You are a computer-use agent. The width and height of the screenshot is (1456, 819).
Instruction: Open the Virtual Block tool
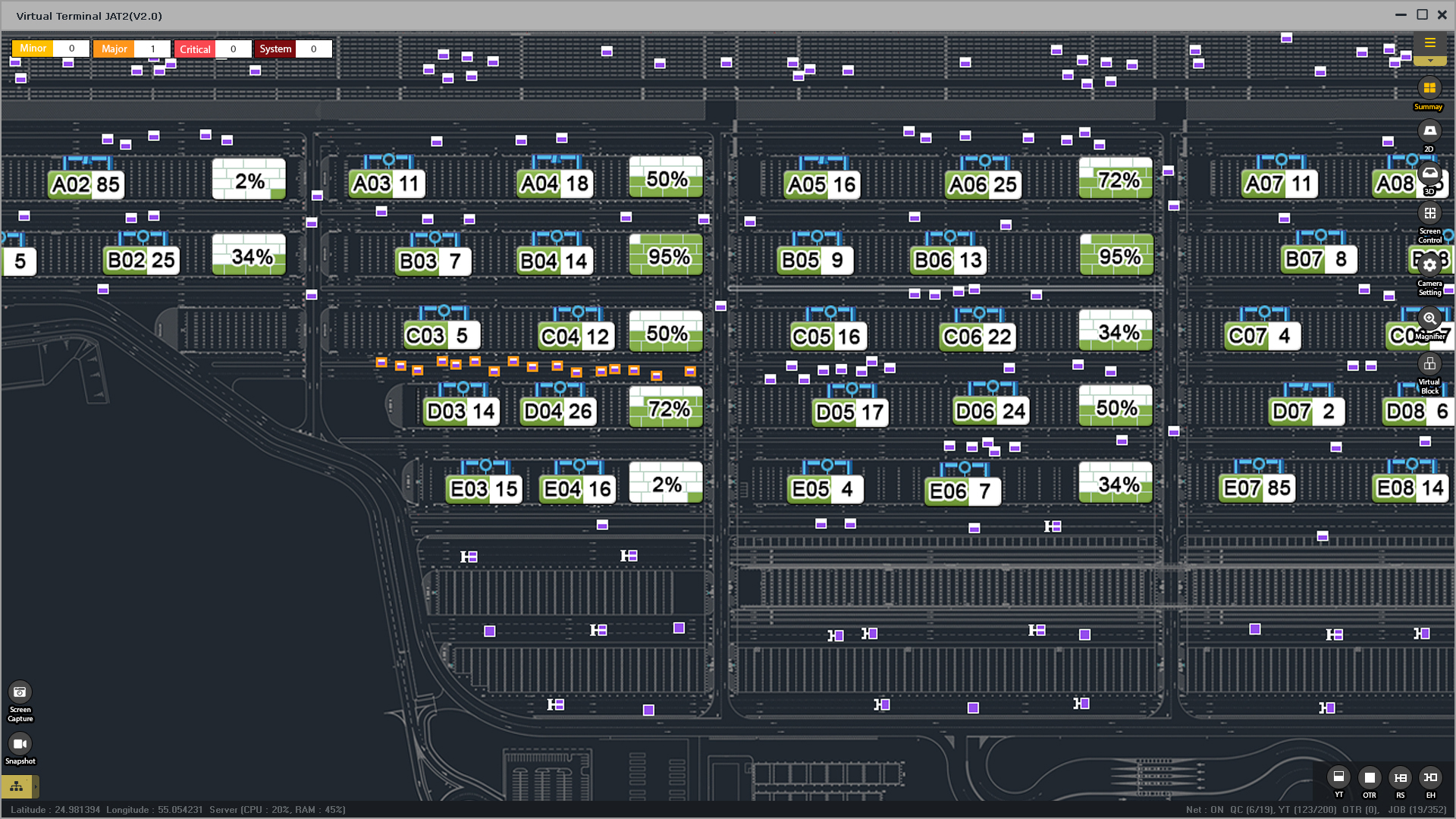pyautogui.click(x=1429, y=364)
